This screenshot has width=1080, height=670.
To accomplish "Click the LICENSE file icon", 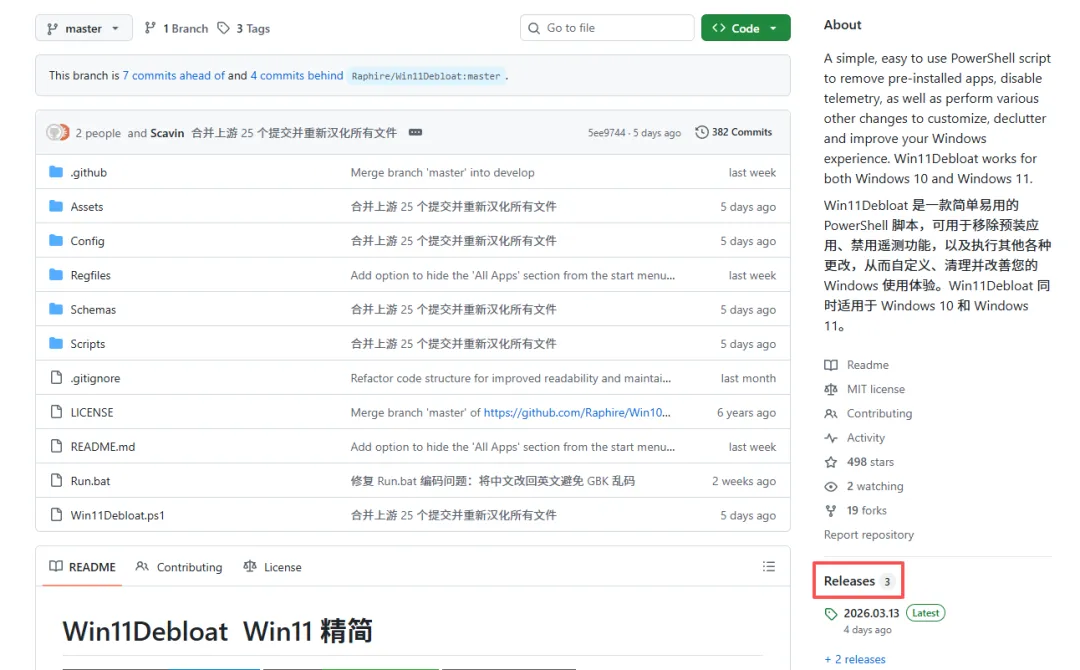I will (x=56, y=412).
